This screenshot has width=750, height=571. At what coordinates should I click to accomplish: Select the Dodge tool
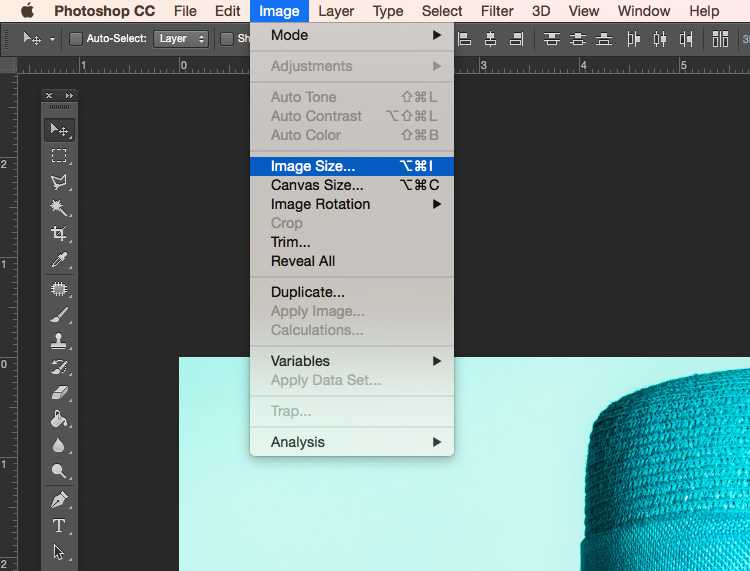(x=59, y=471)
